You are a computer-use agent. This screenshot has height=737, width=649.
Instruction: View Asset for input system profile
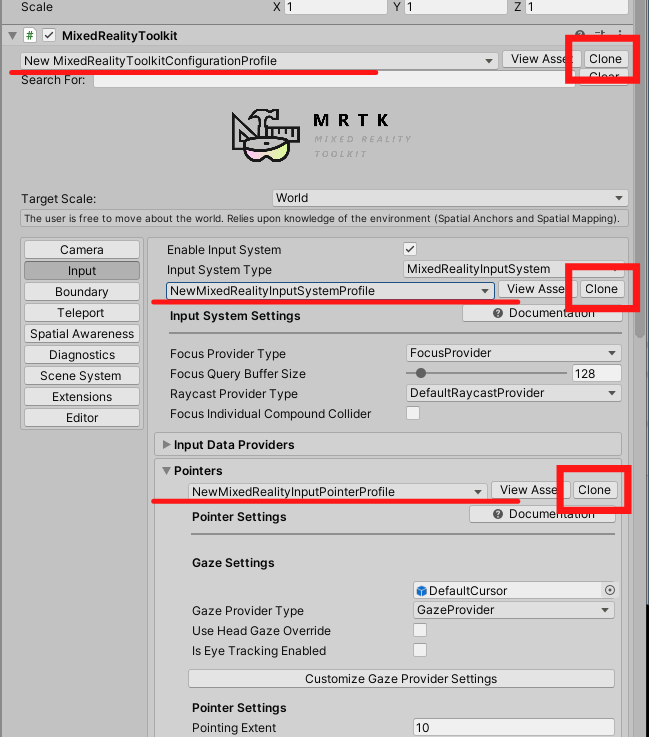[x=538, y=289]
